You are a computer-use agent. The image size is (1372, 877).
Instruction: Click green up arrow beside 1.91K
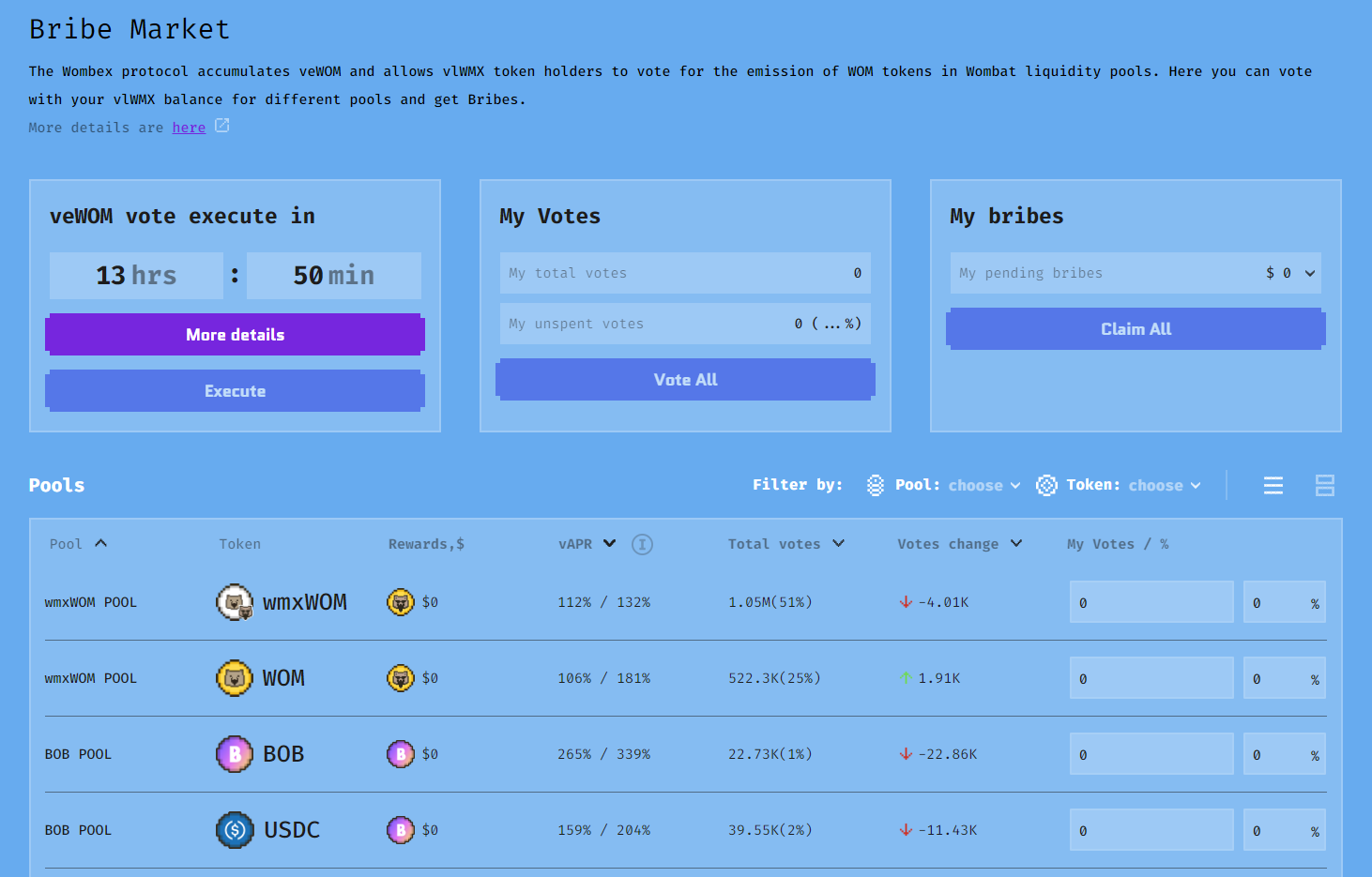pos(906,677)
